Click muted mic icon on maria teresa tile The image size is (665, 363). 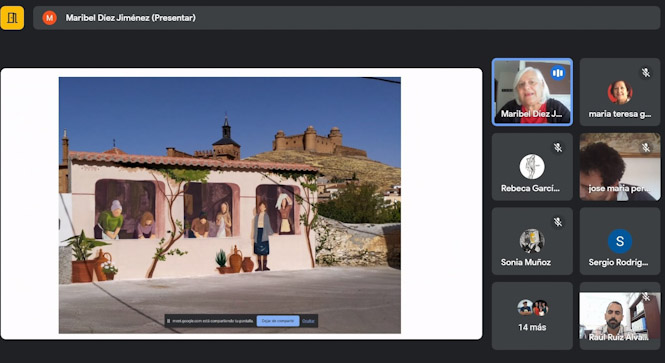[645, 73]
